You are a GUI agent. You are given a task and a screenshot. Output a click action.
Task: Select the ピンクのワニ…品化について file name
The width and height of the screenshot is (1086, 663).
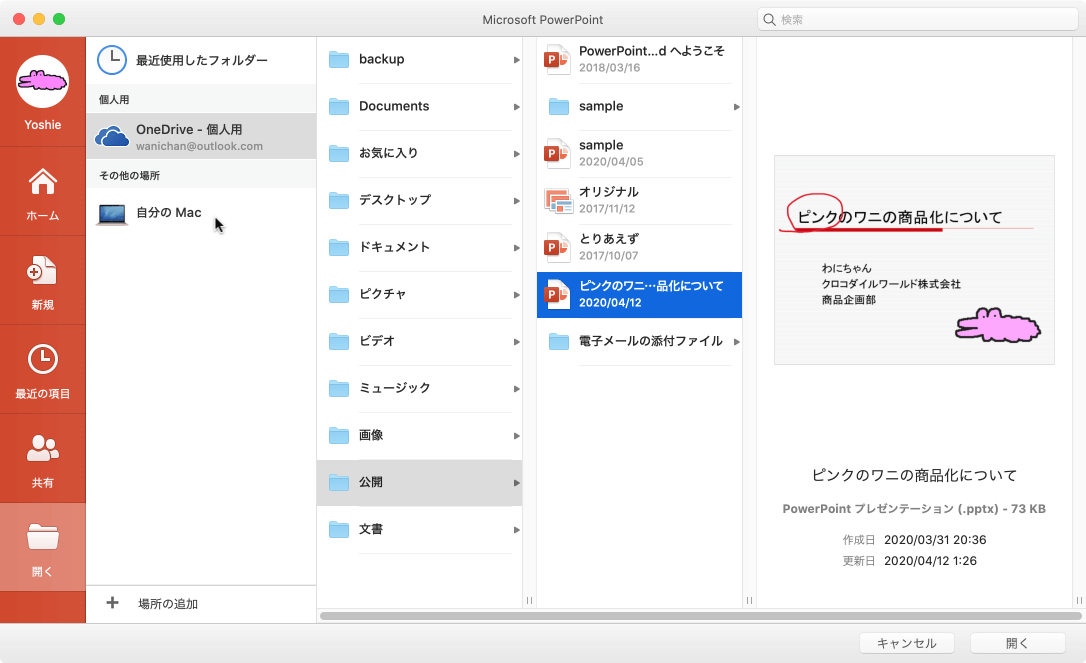[x=651, y=285]
